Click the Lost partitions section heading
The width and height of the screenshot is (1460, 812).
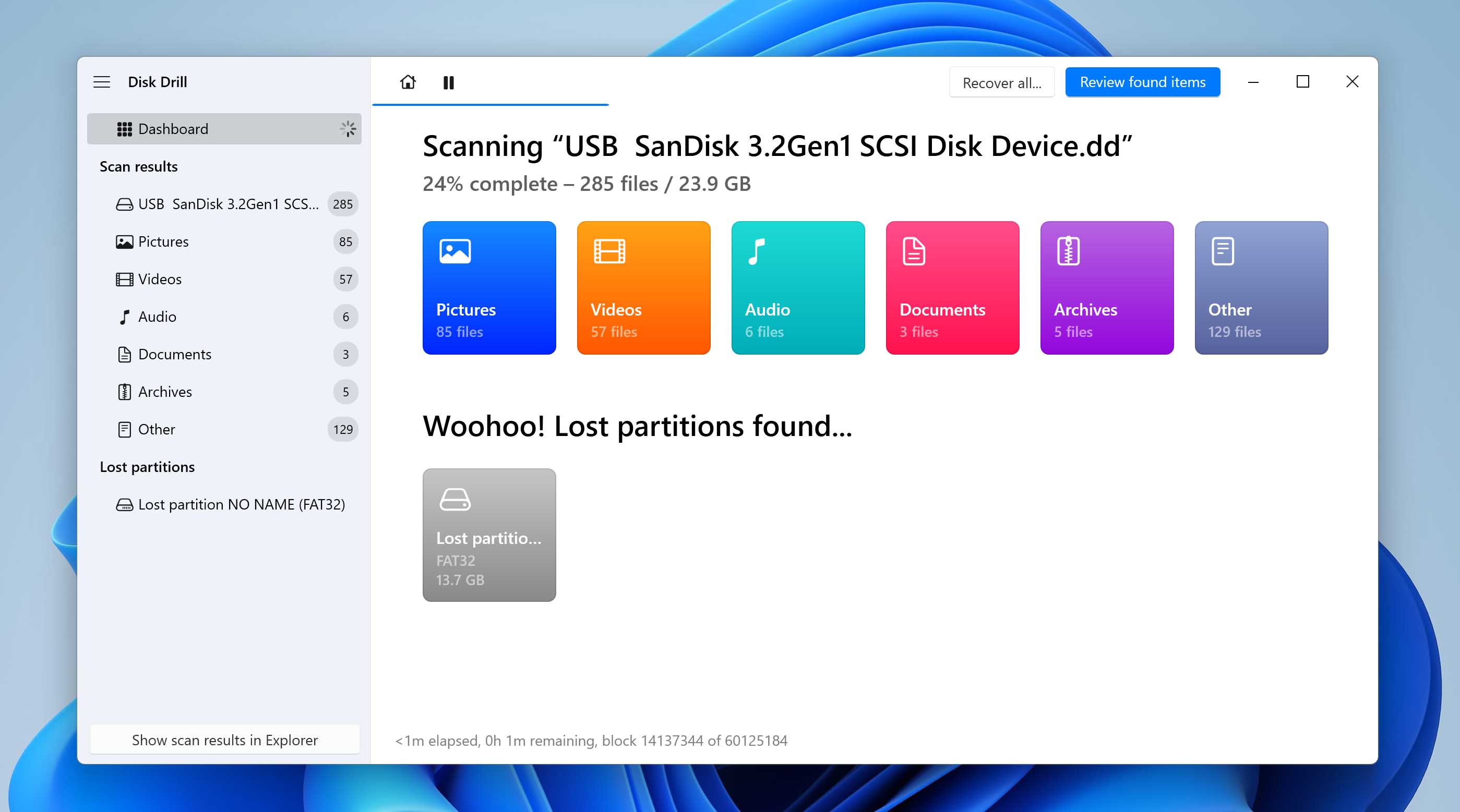point(147,467)
